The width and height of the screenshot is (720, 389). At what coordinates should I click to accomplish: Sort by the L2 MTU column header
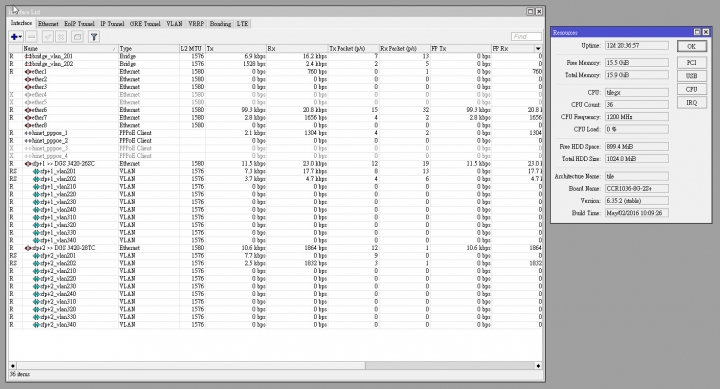(x=192, y=48)
